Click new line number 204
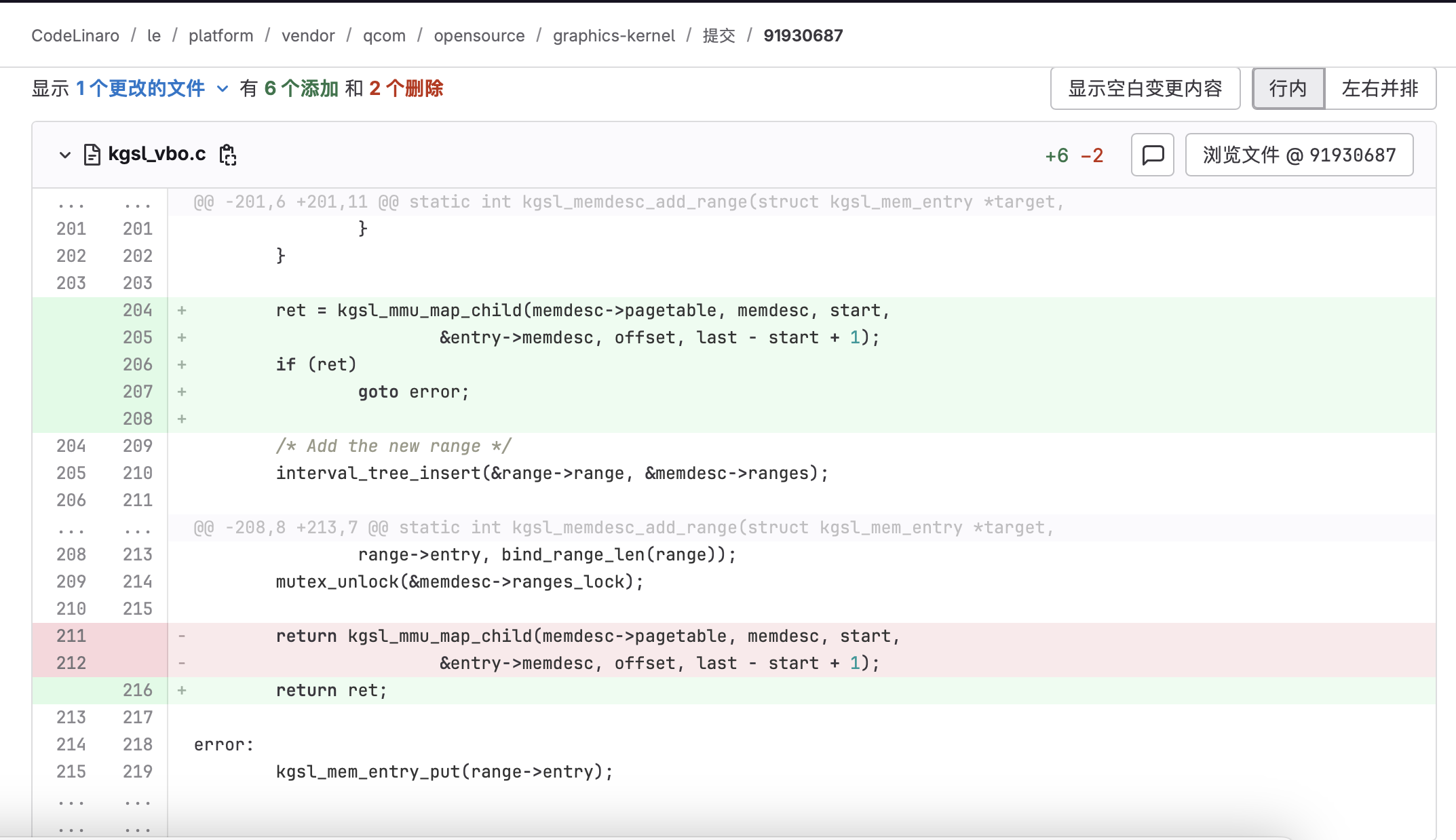The image size is (1456, 840). click(137, 311)
